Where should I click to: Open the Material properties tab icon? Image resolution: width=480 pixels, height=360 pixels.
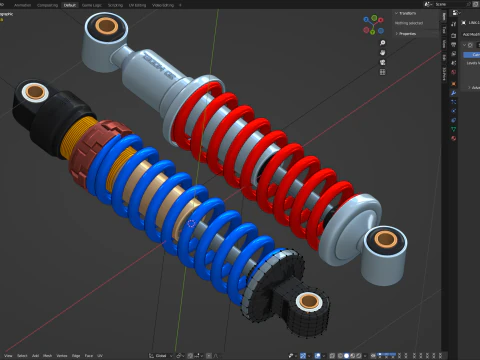point(454,138)
